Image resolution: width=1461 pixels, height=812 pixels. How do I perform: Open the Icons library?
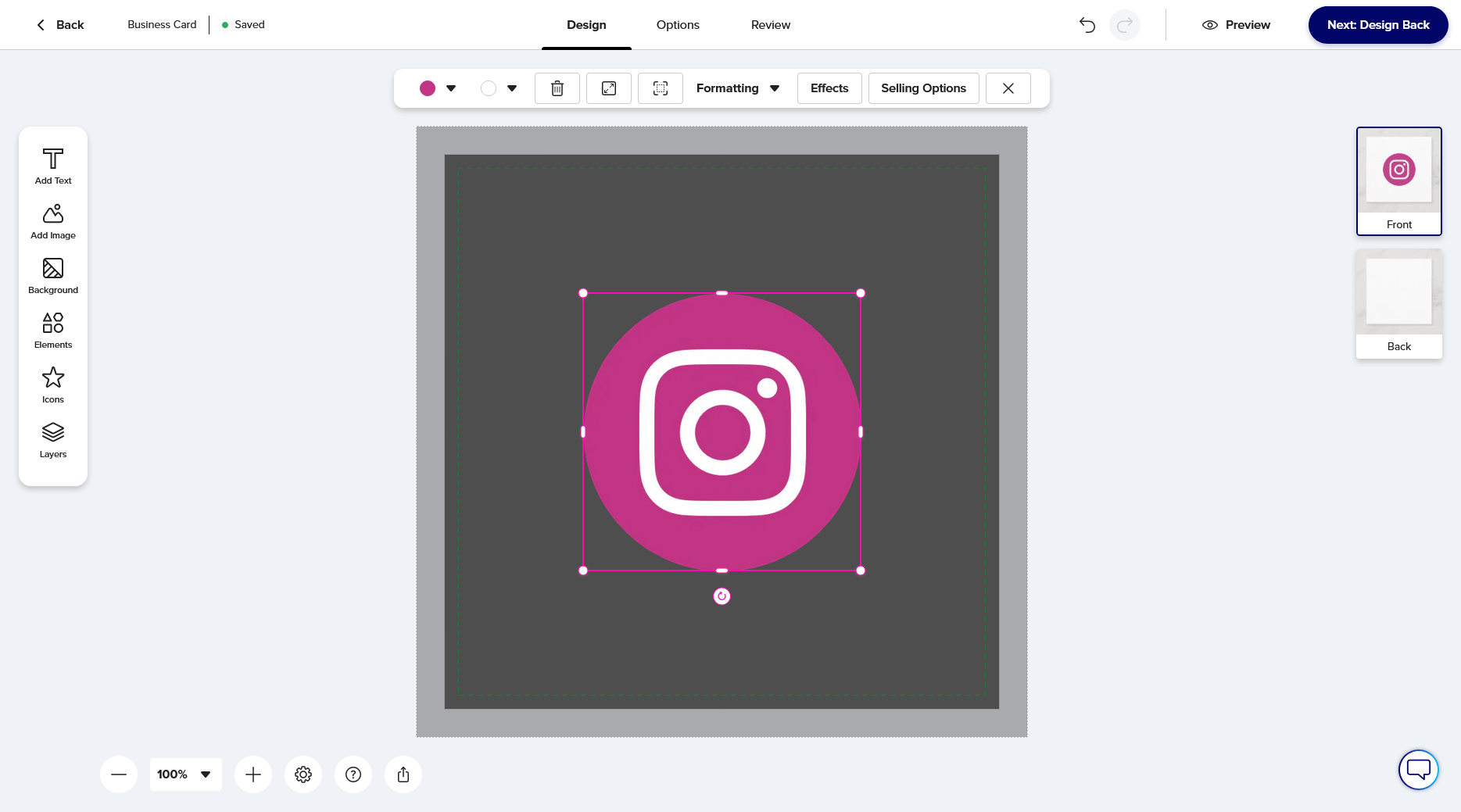point(53,385)
